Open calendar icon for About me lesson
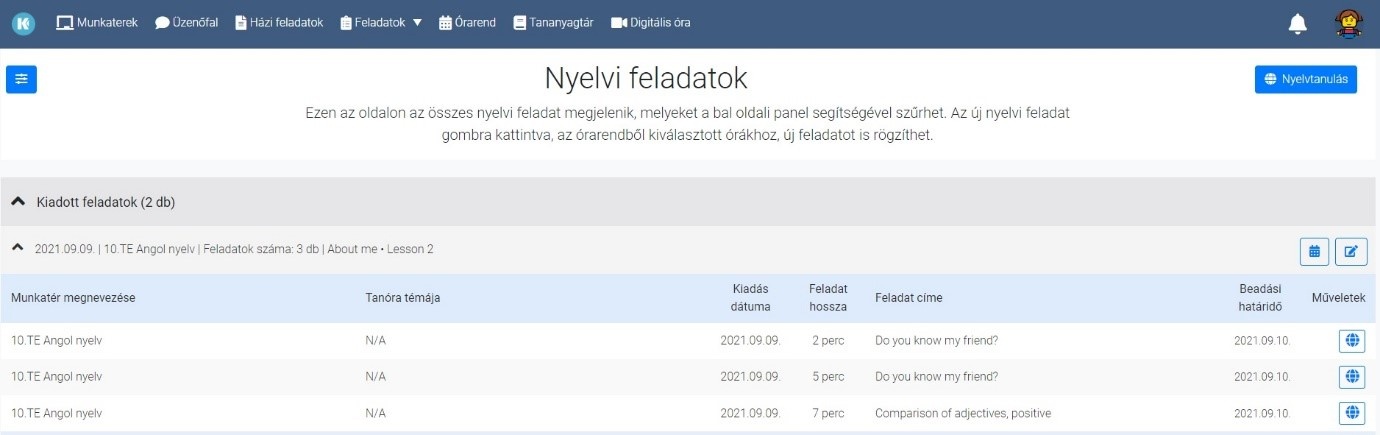 [x=1314, y=251]
